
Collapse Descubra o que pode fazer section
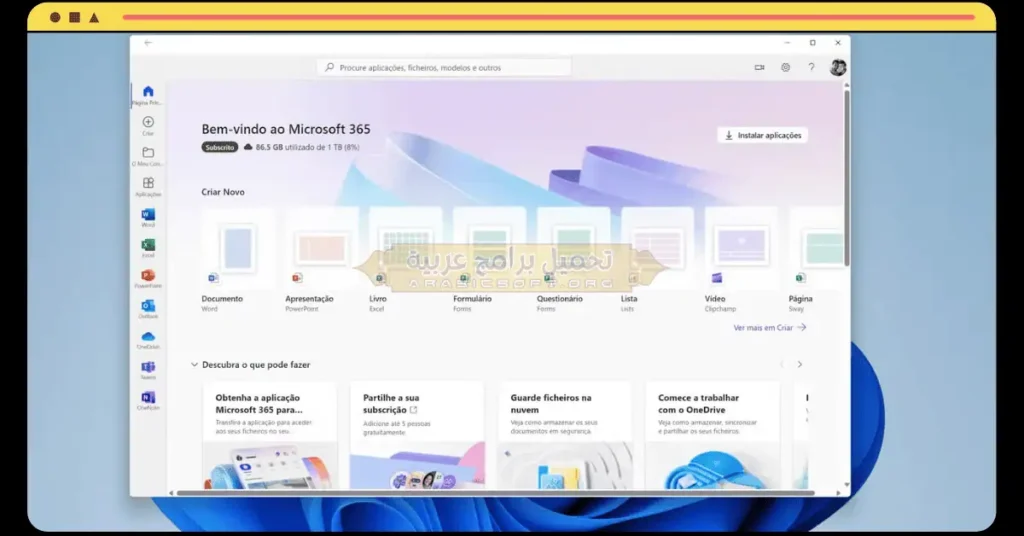[194, 365]
